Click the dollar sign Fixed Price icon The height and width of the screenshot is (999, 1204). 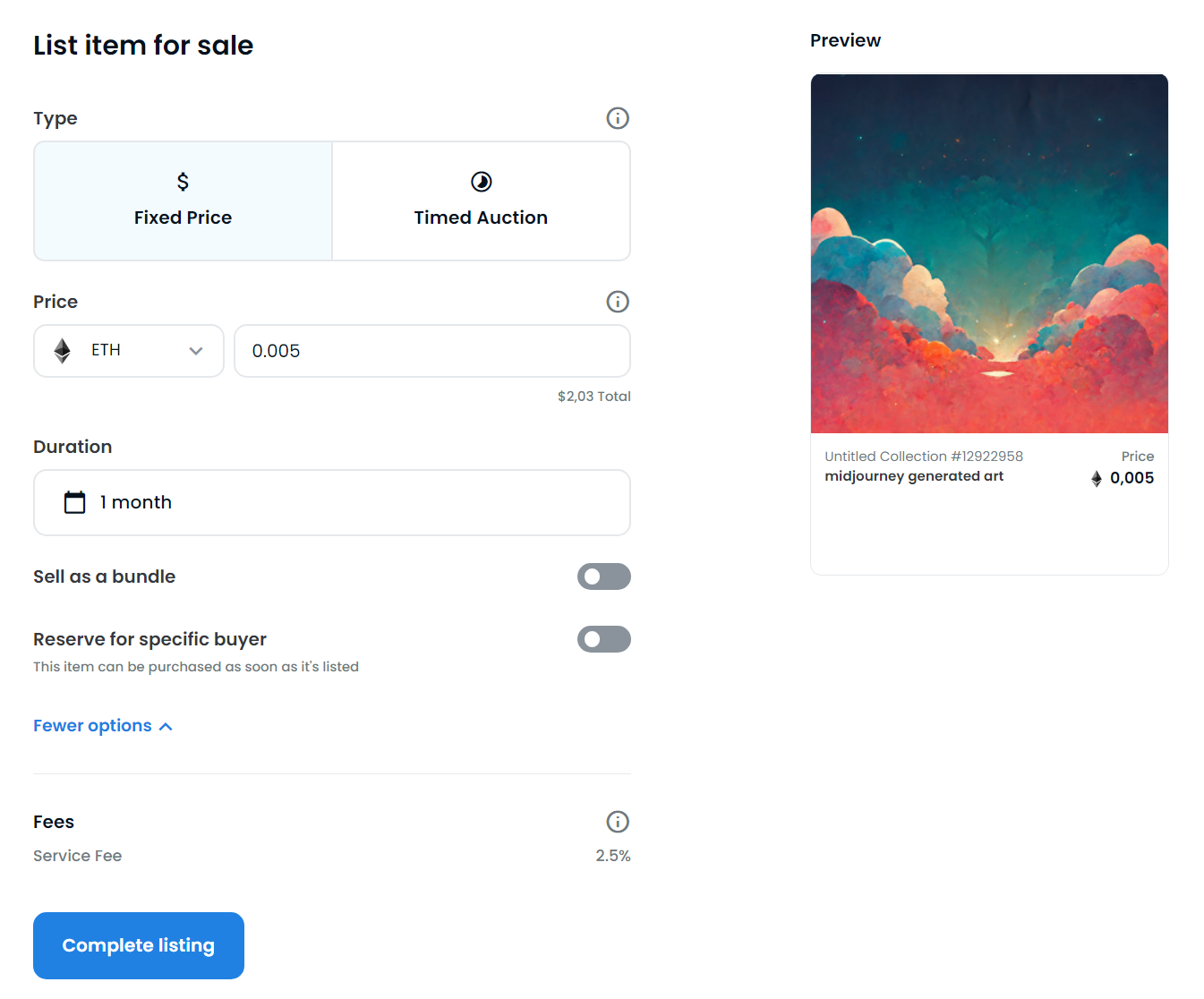tap(183, 182)
